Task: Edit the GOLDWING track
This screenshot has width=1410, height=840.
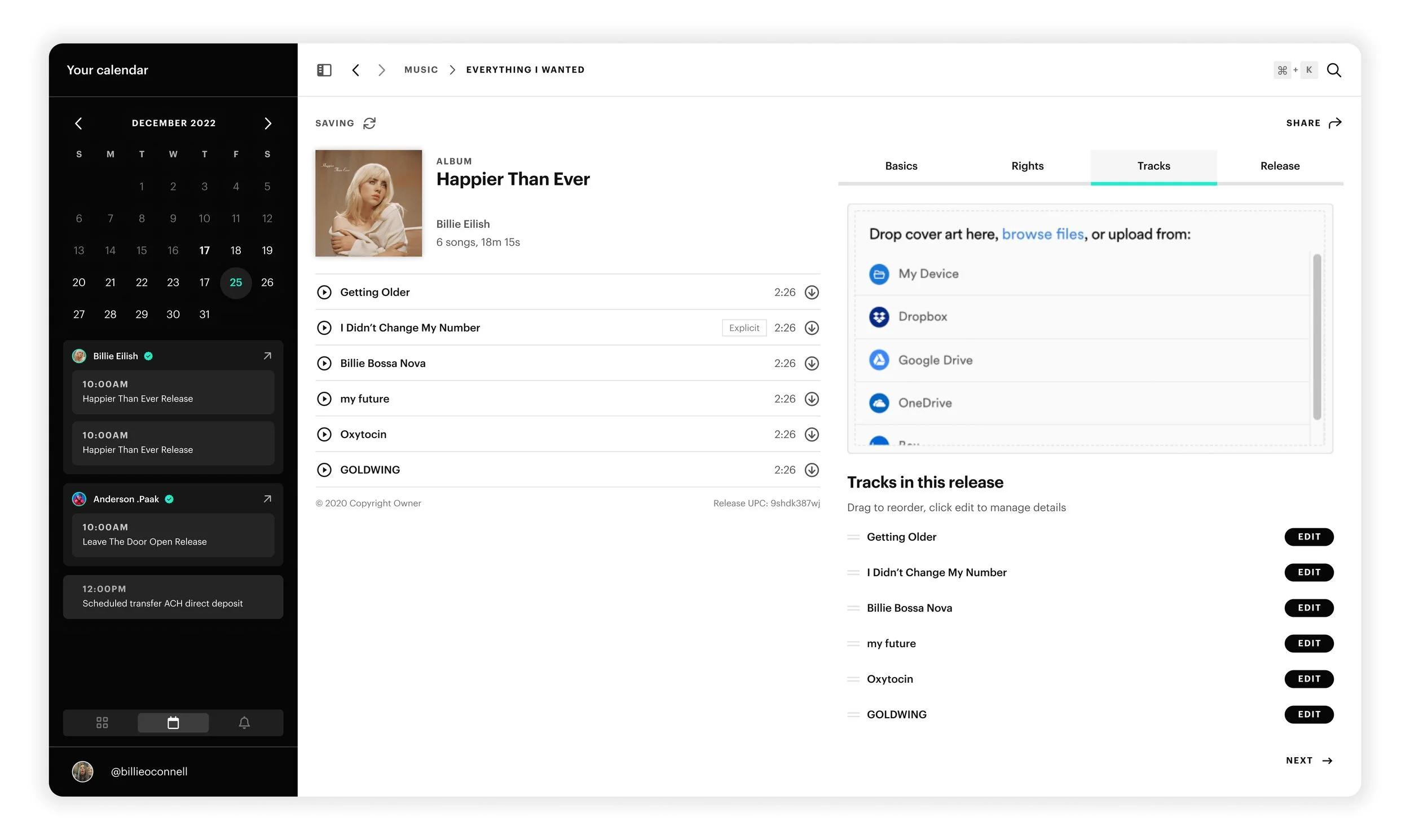Action: coord(1308,714)
